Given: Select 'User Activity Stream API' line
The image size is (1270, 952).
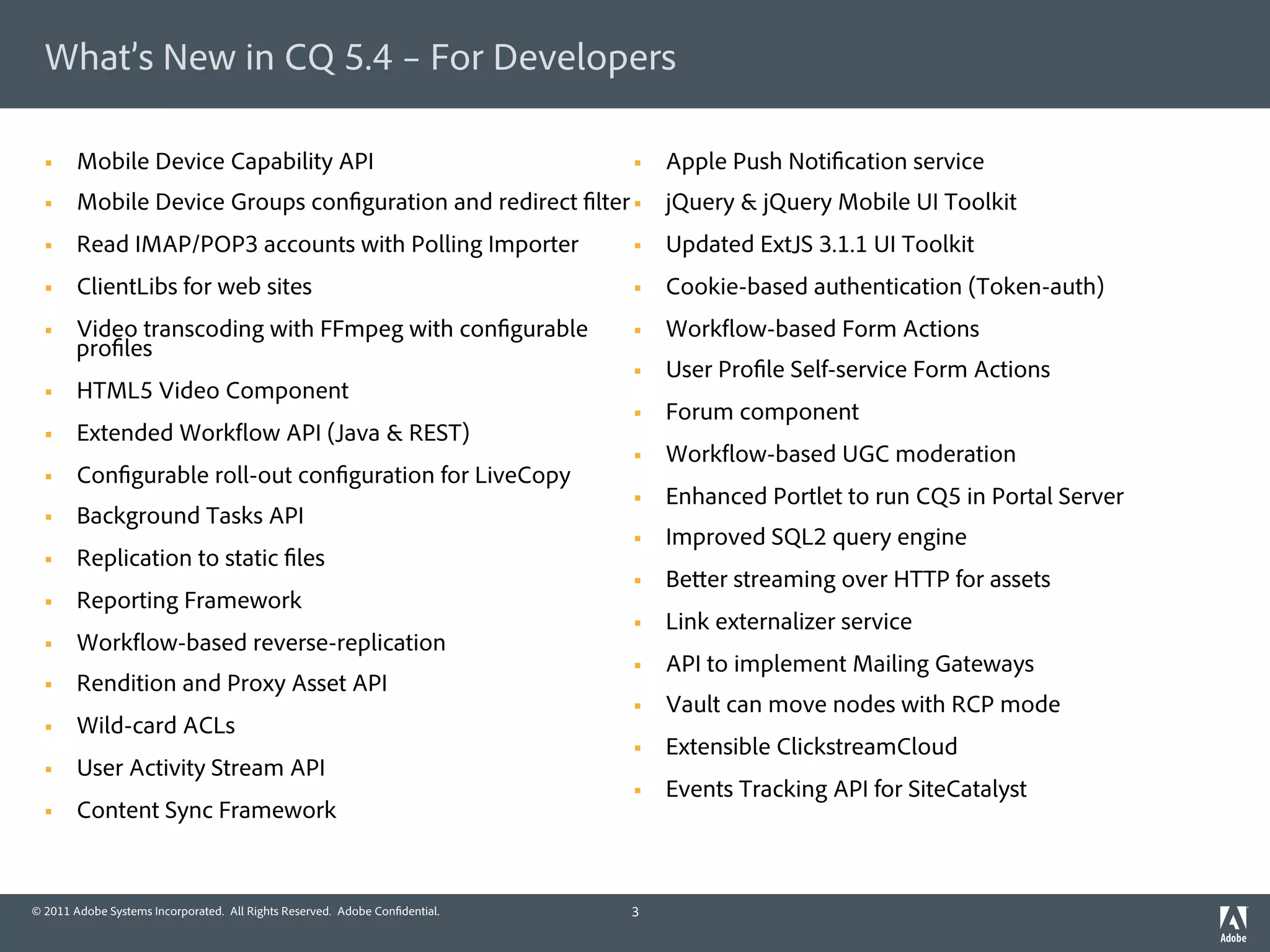Looking at the screenshot, I should point(201,769).
